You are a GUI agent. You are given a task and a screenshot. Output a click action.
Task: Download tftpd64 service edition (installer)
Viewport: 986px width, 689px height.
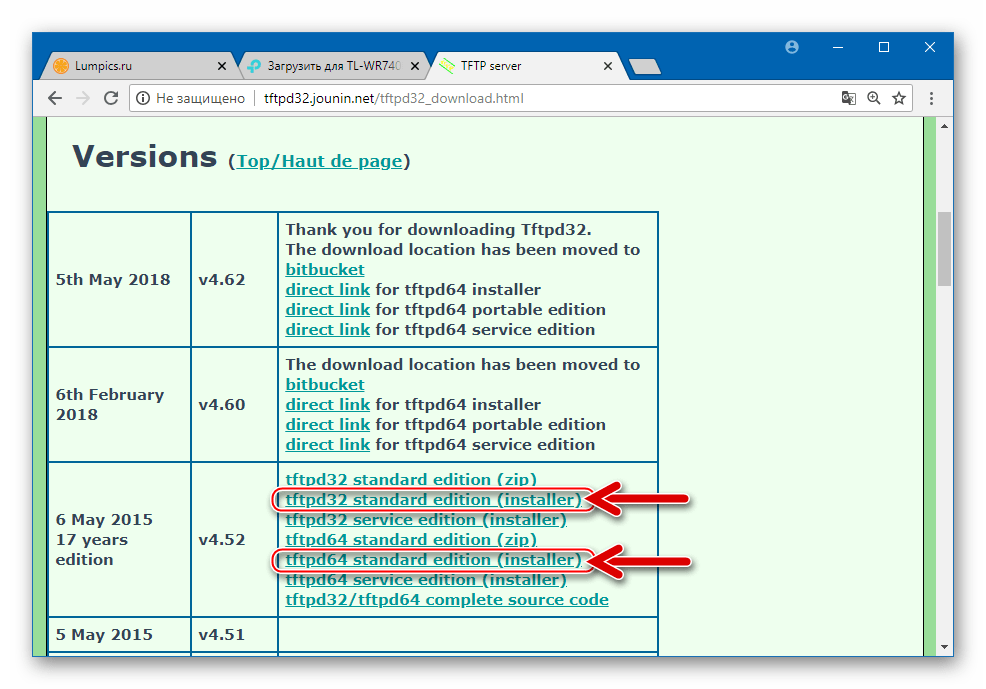[x=426, y=580]
